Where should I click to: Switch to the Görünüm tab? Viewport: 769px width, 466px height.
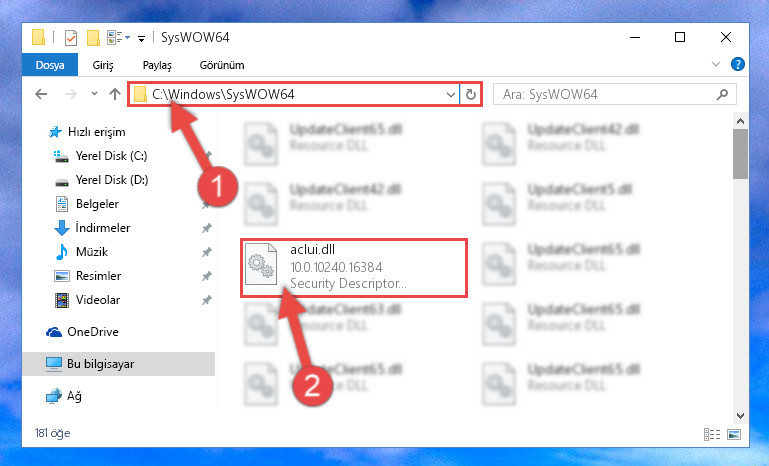pos(222,65)
